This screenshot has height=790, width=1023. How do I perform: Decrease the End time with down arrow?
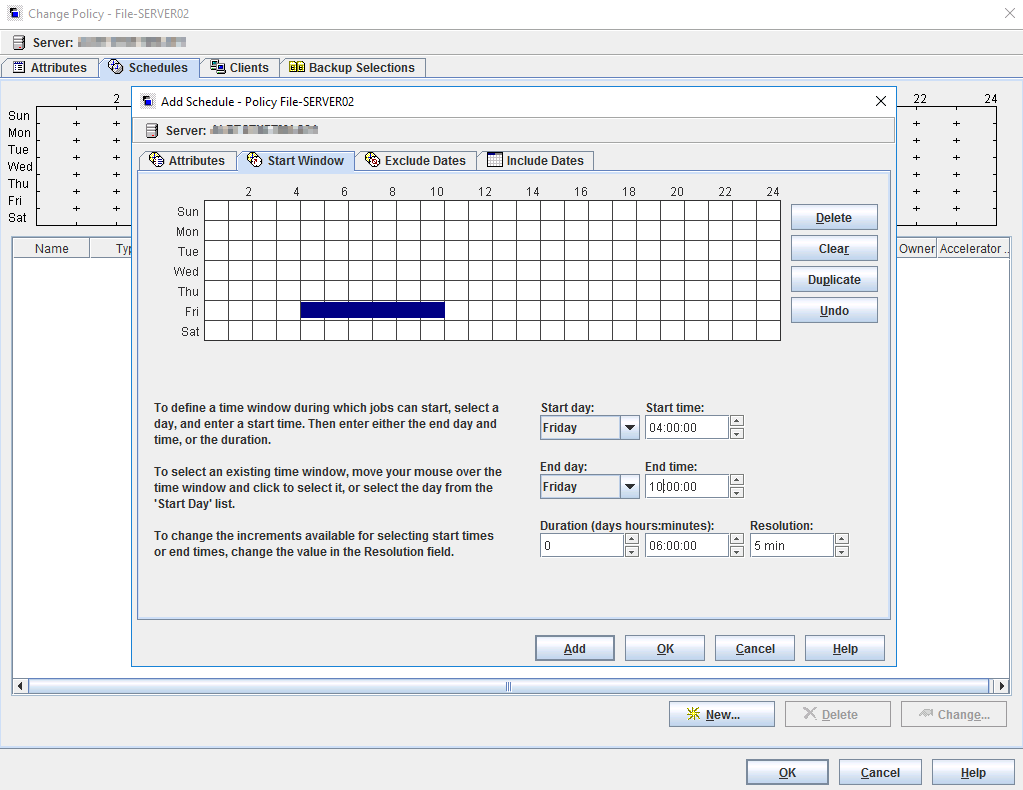[737, 493]
